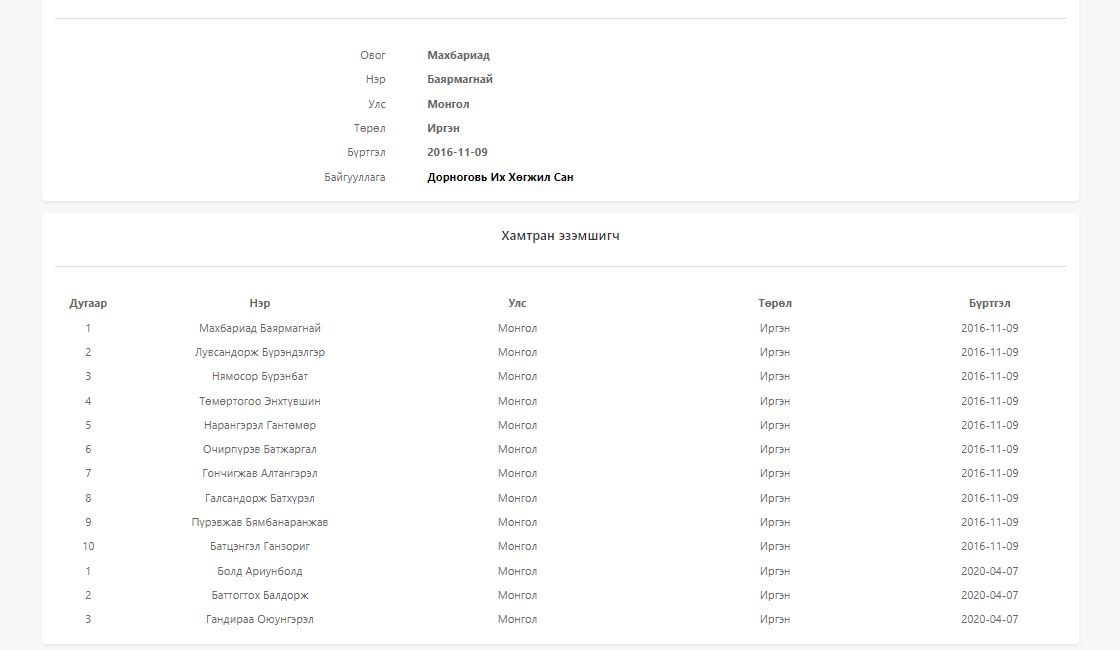The width and height of the screenshot is (1120, 650).
Task: Select Махбариад Баярмагнай in the co-owner table
Action: pyautogui.click(x=260, y=328)
